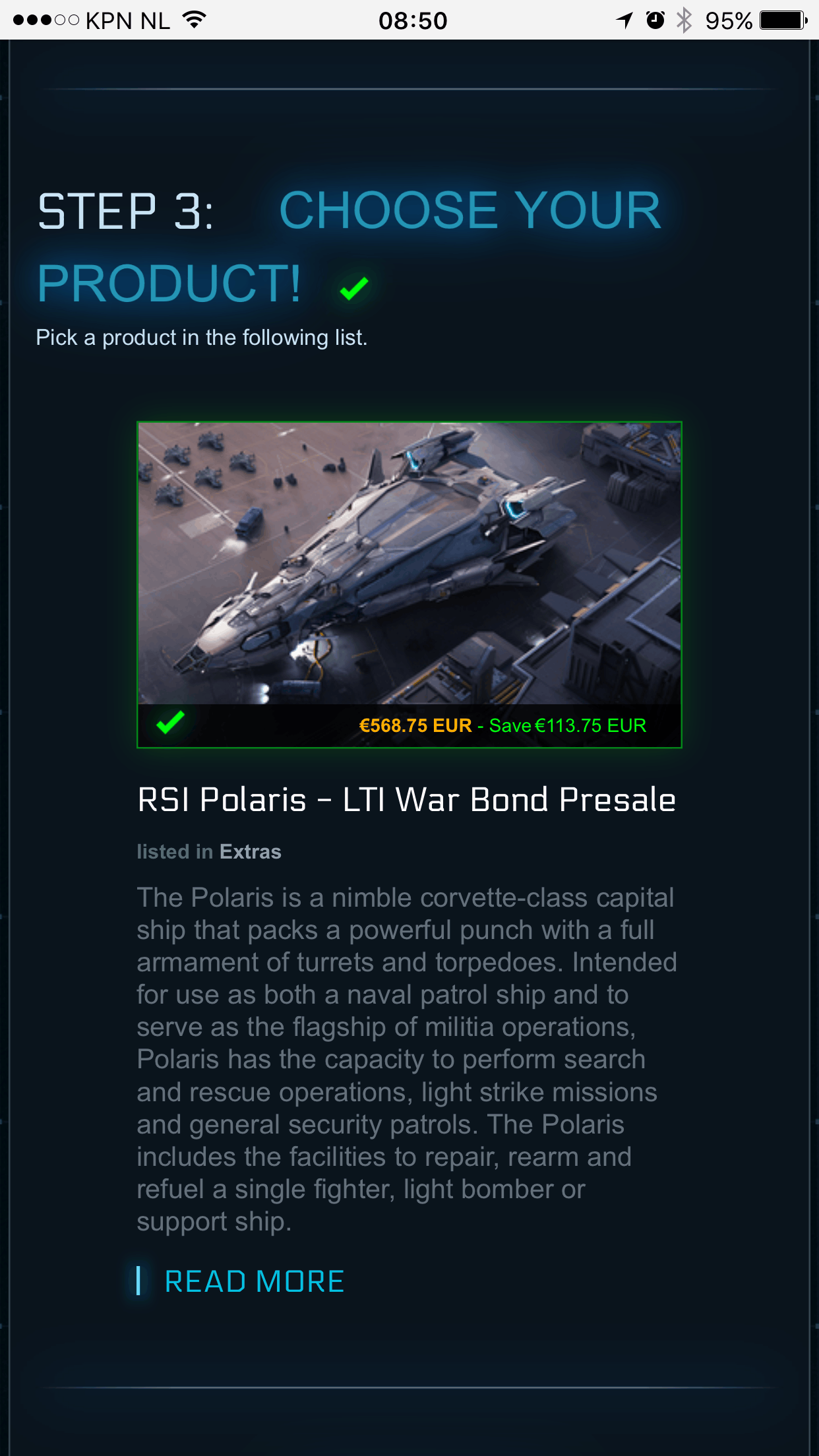Tap the alarm clock status icon

pos(655,20)
